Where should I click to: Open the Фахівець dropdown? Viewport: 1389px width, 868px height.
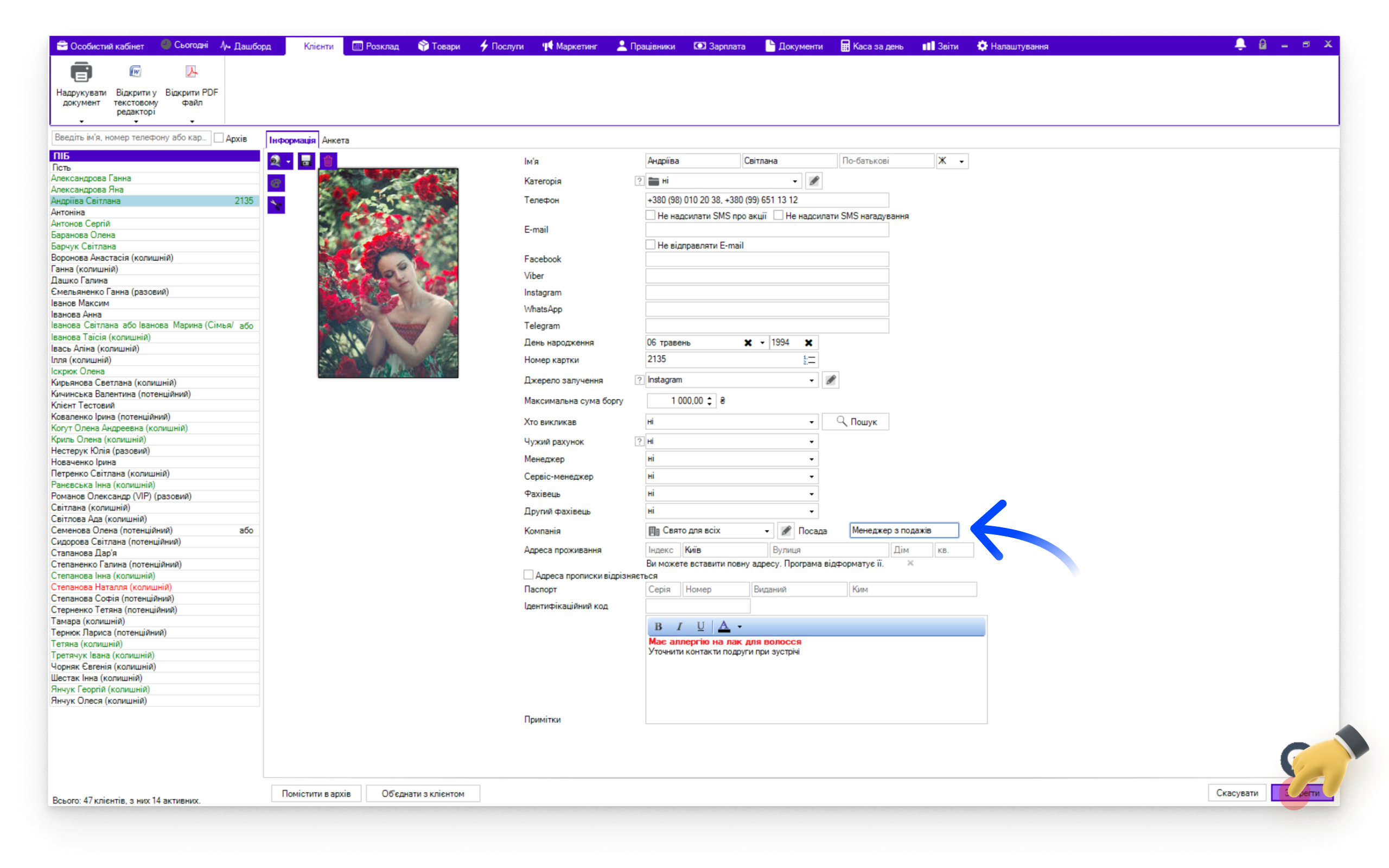pos(812,494)
